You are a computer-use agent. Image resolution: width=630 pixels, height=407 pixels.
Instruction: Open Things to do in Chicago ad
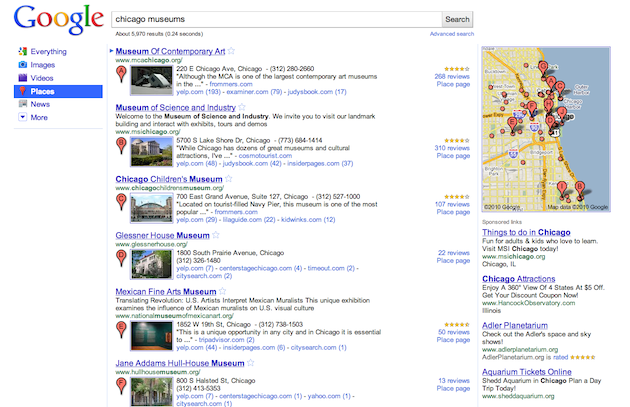tap(526, 232)
